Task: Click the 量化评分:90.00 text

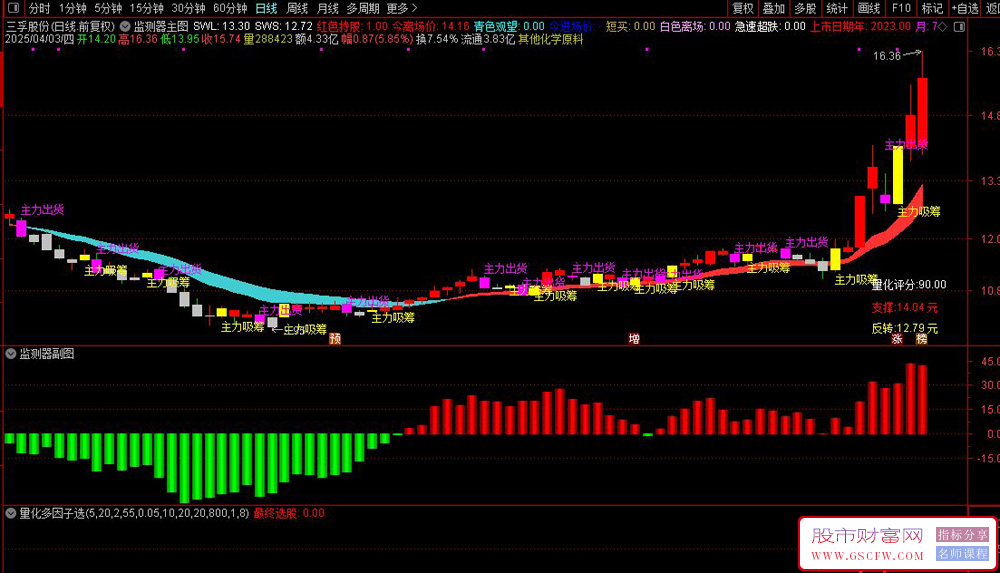Action: point(909,285)
